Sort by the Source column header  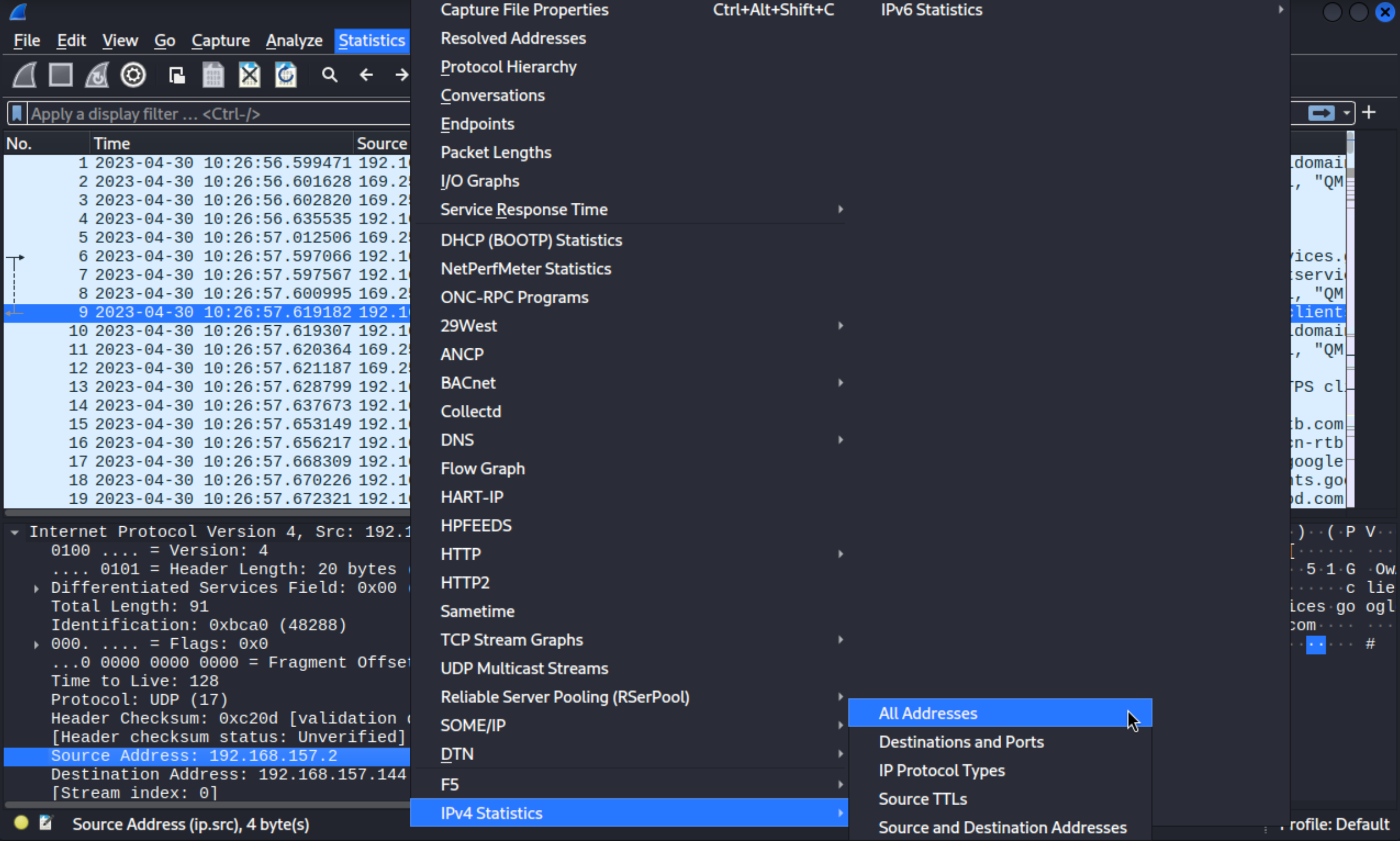coord(382,144)
